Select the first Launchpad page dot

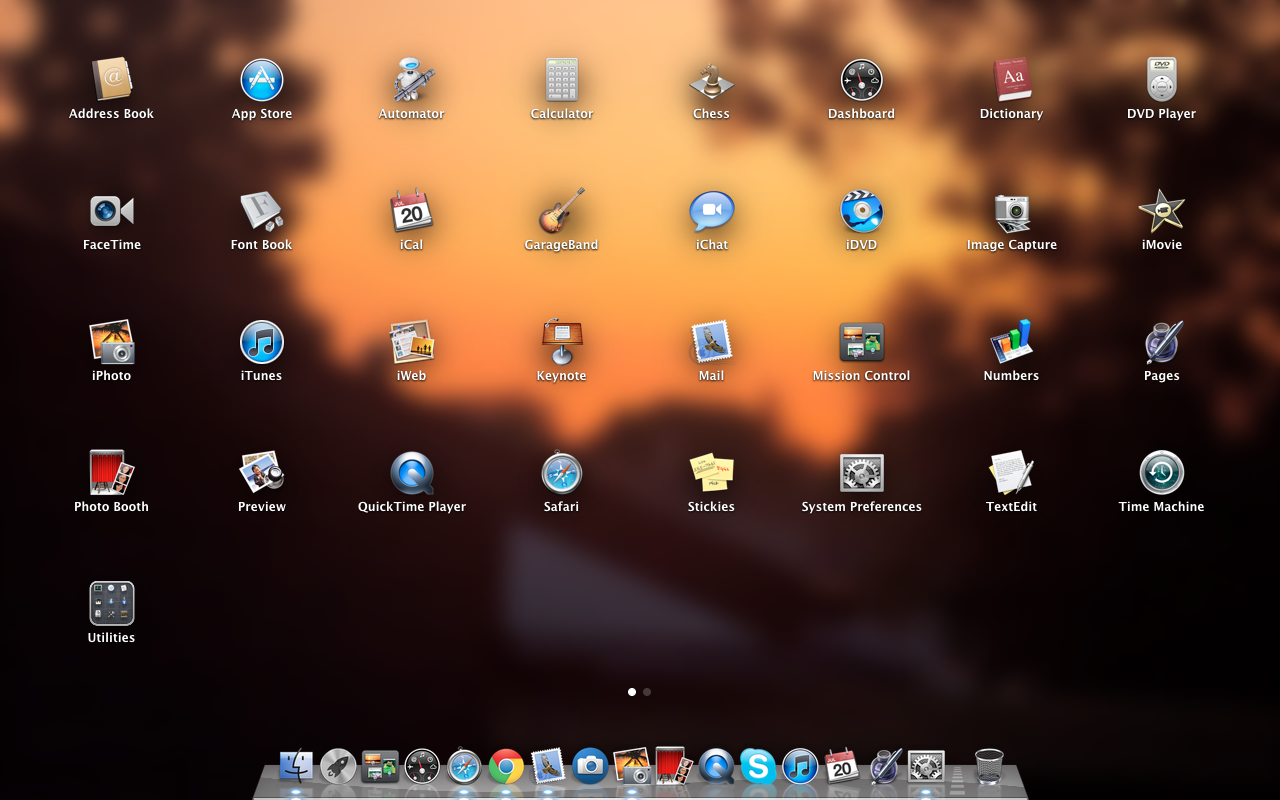(x=632, y=692)
